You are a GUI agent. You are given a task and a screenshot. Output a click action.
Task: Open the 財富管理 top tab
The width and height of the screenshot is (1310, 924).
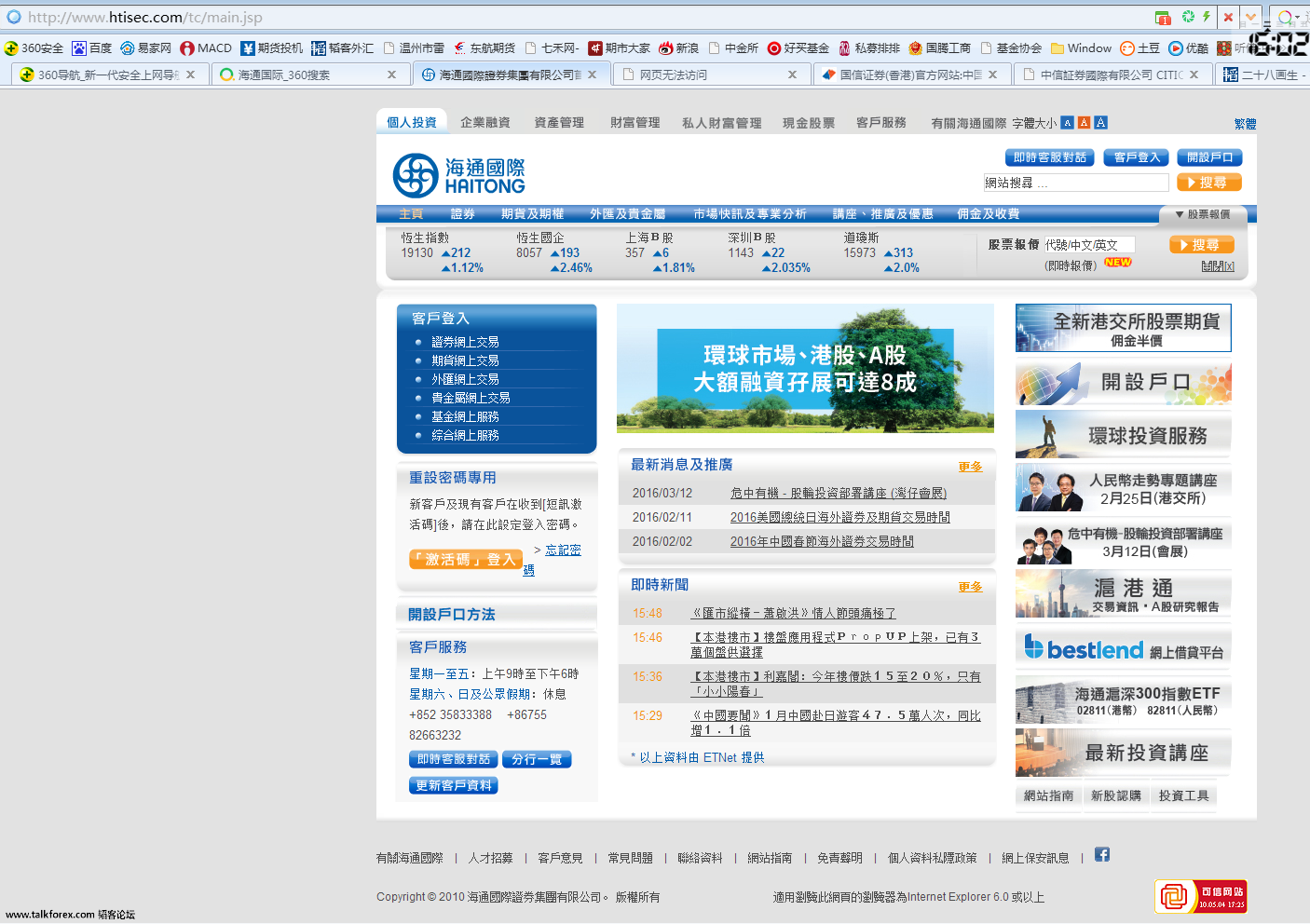point(635,123)
